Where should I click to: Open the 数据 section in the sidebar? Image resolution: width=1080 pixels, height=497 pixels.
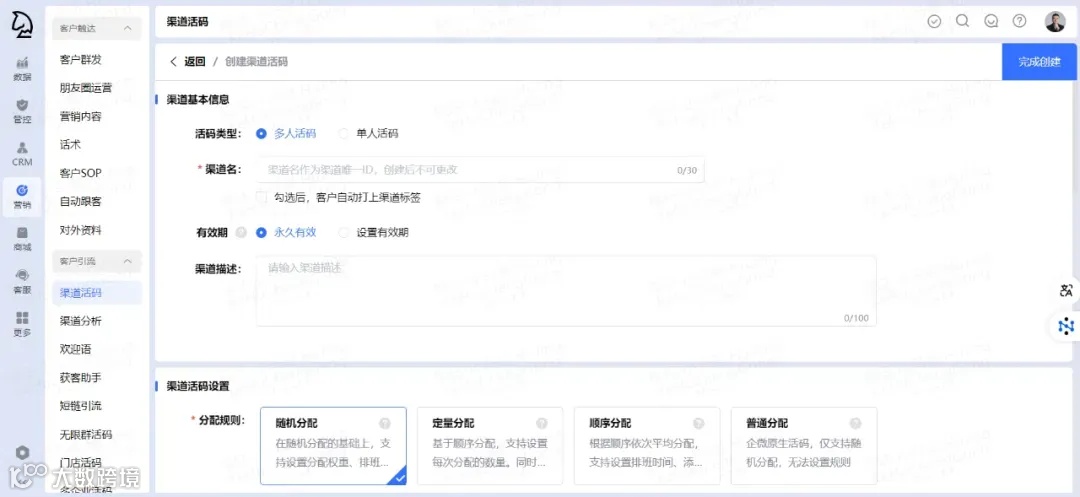tap(22, 69)
